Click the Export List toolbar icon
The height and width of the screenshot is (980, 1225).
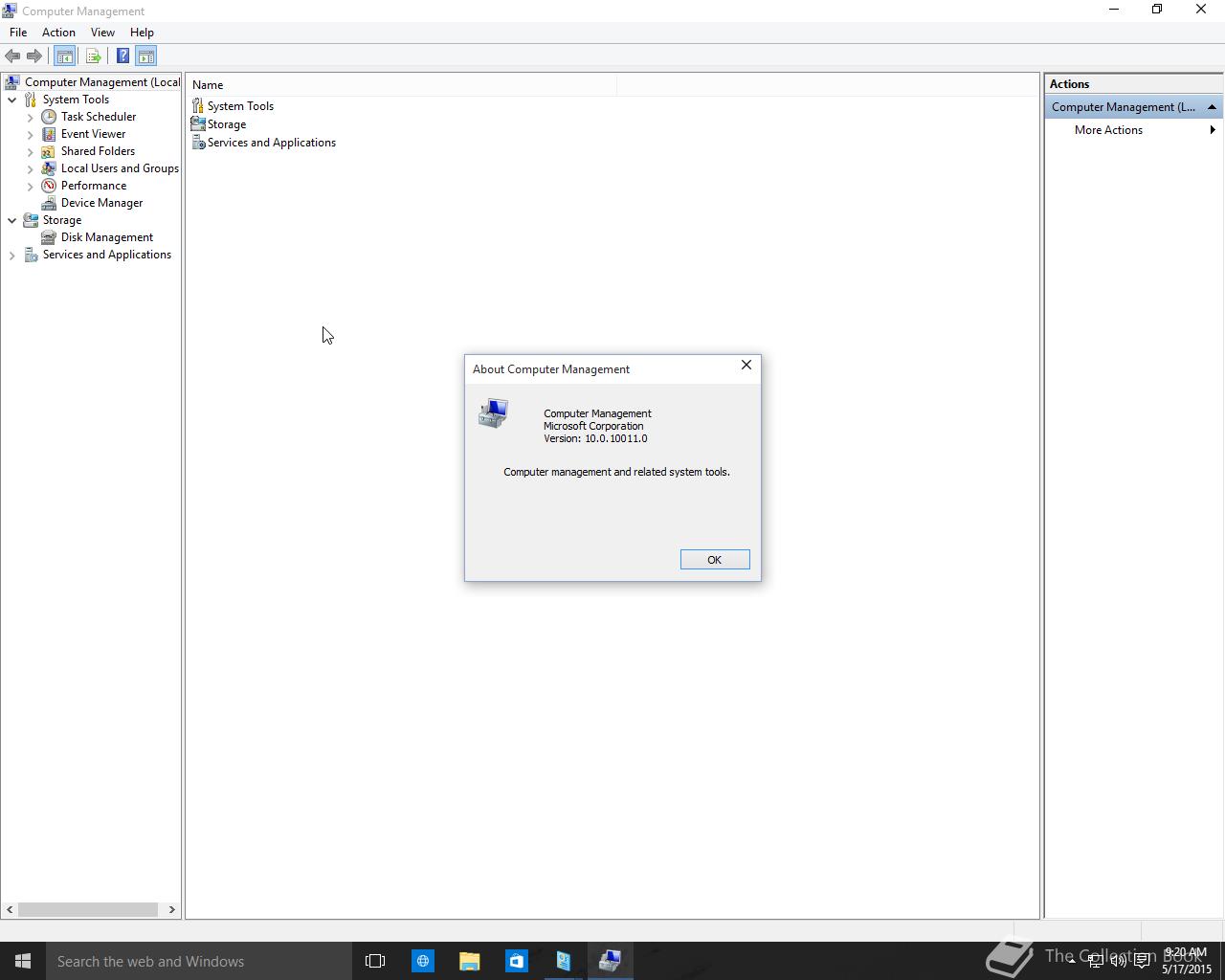(x=93, y=56)
